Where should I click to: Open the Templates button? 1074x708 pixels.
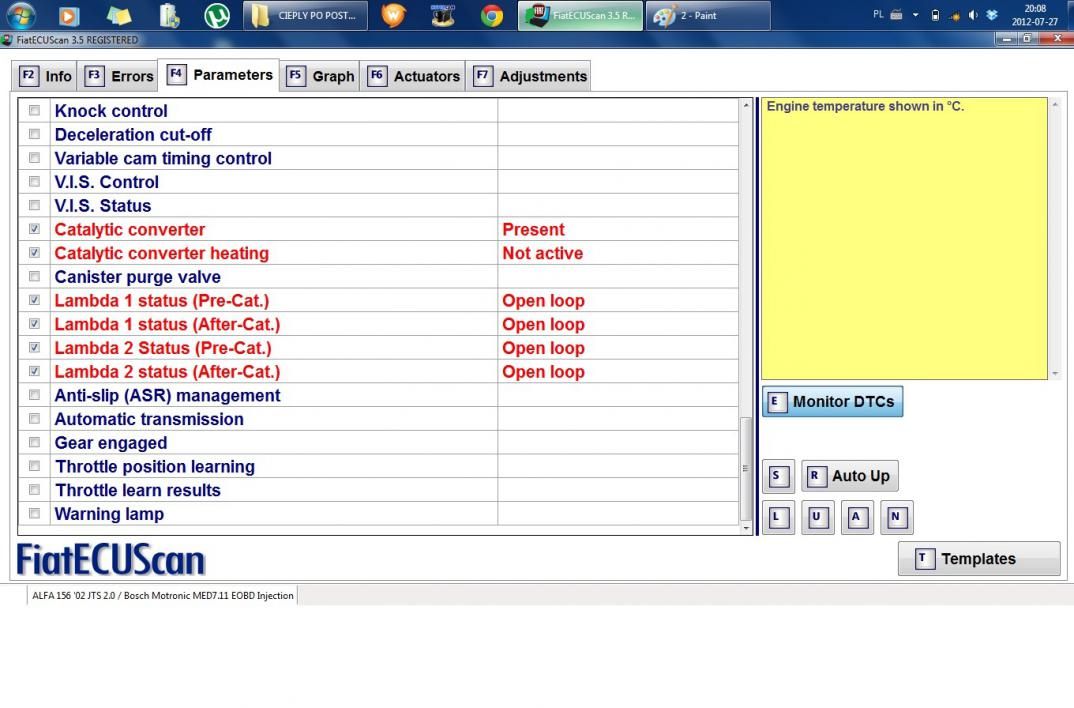(x=979, y=559)
